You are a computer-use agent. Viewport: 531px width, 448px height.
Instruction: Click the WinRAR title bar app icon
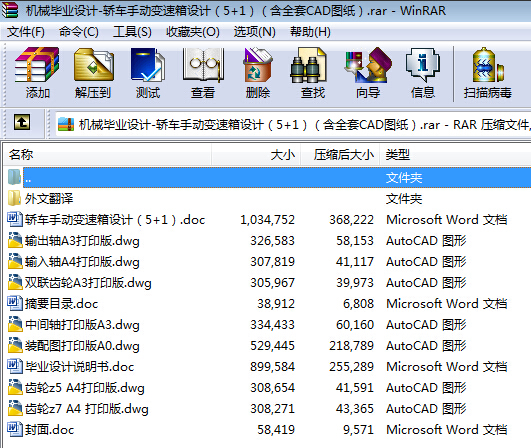tap(9, 10)
